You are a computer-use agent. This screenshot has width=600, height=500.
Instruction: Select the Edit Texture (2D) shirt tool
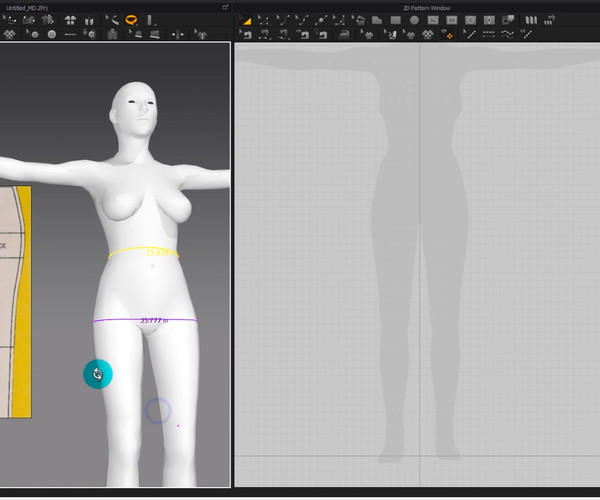pos(367,34)
